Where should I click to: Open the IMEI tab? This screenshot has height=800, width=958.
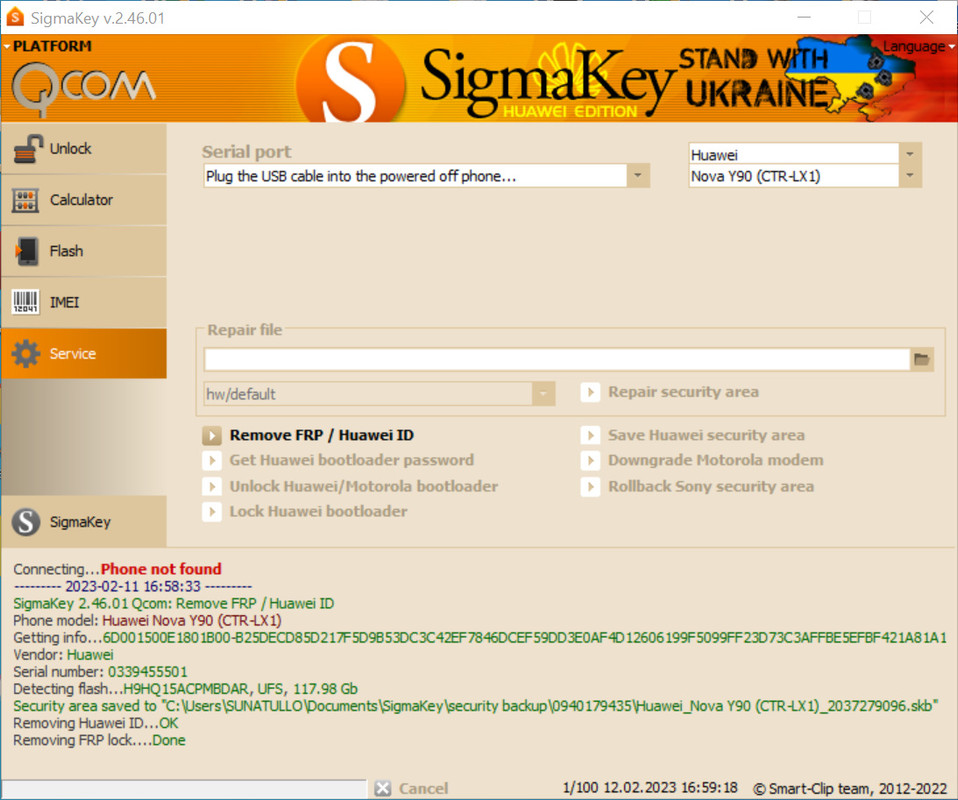84,303
